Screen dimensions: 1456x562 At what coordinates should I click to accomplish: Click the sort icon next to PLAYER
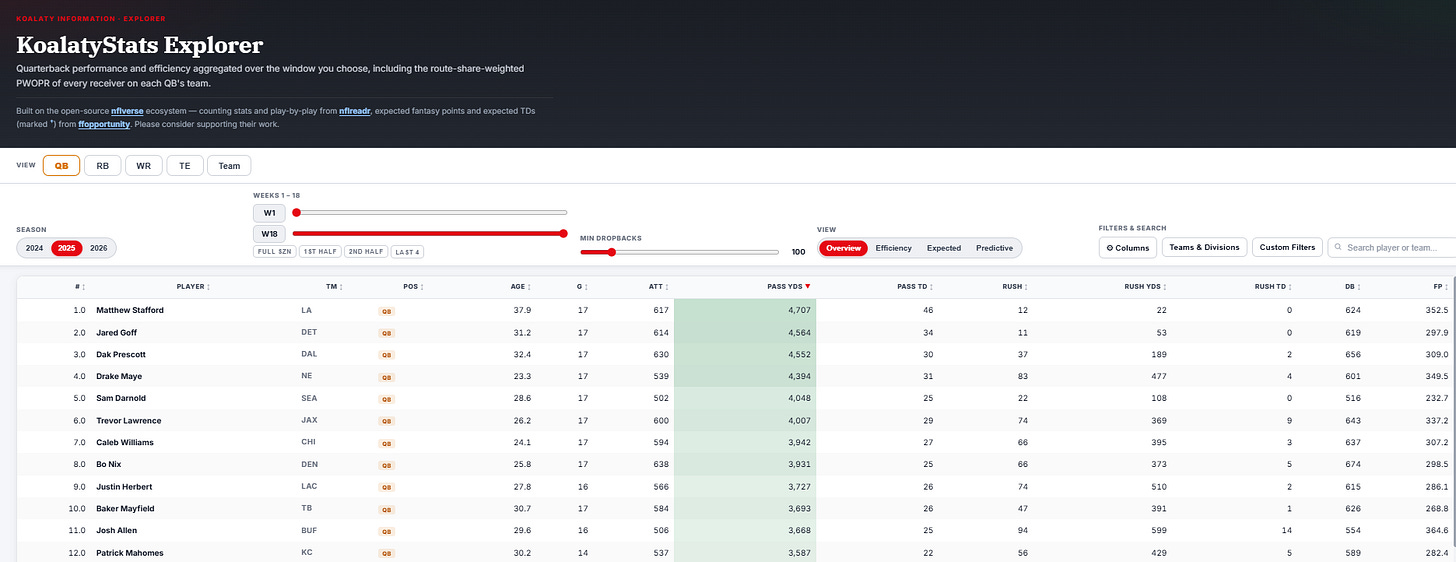click(209, 286)
